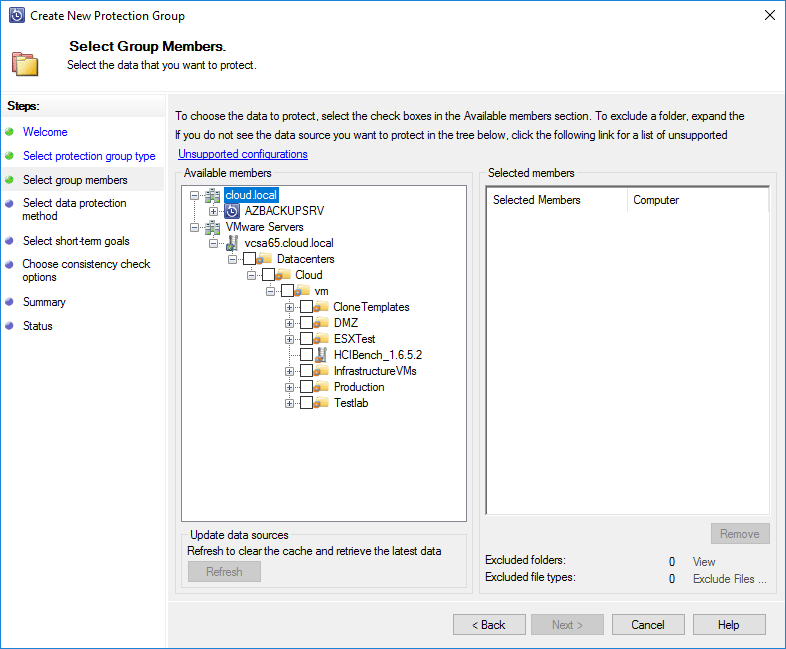The height and width of the screenshot is (649, 786).
Task: Click the ESXTest folder icon
Action: point(321,339)
